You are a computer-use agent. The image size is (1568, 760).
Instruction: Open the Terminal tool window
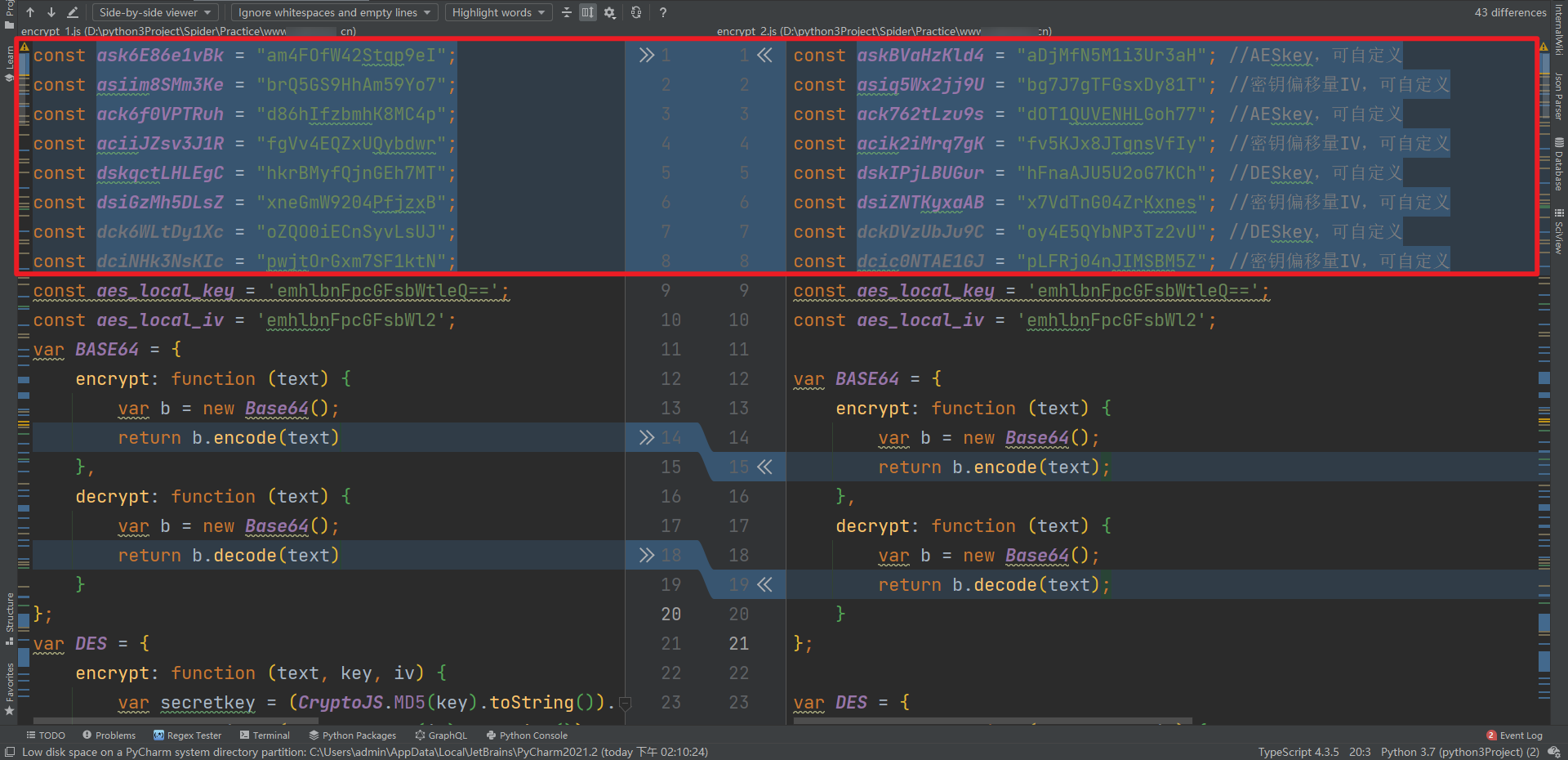click(265, 735)
